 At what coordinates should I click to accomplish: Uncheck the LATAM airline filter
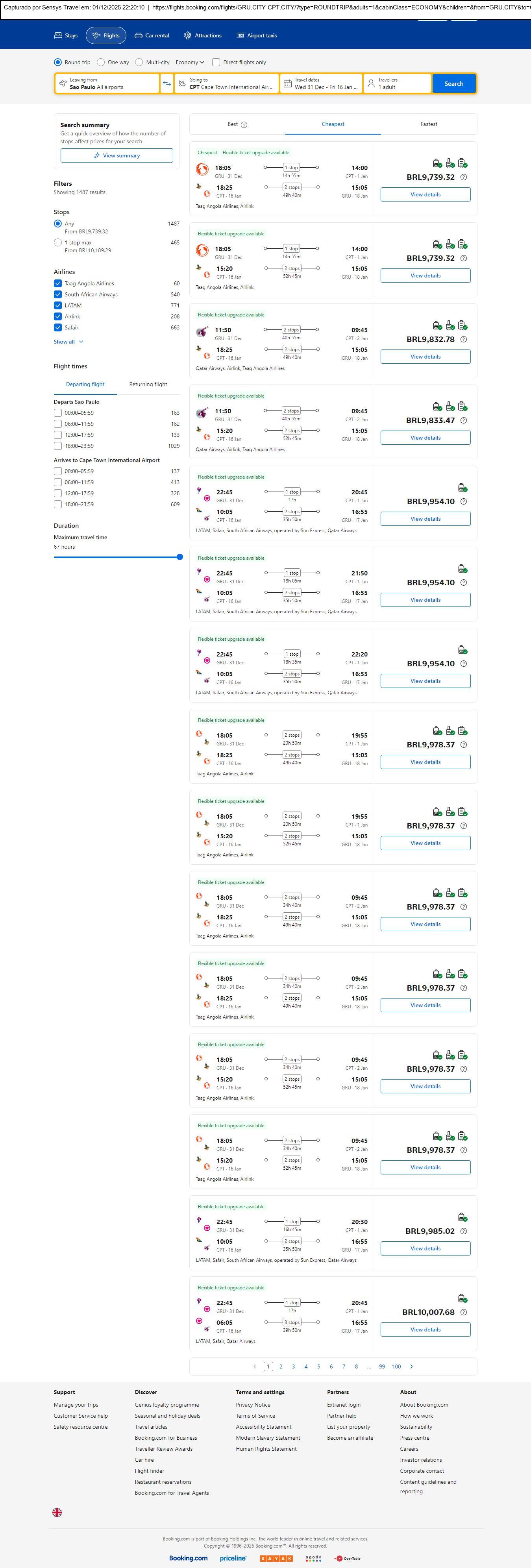click(x=58, y=305)
